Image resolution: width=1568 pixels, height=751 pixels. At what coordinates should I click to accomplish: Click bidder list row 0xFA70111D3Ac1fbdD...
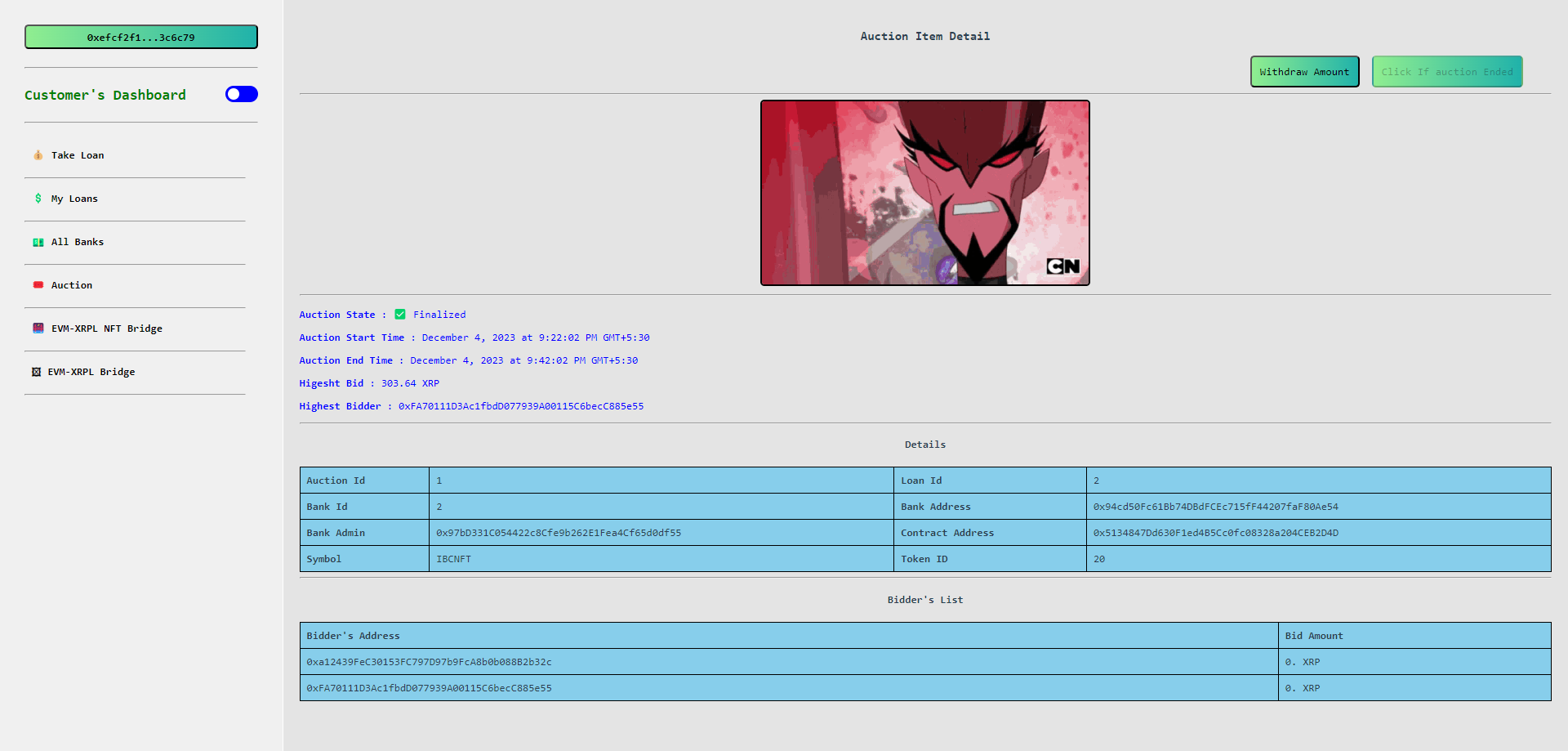925,688
